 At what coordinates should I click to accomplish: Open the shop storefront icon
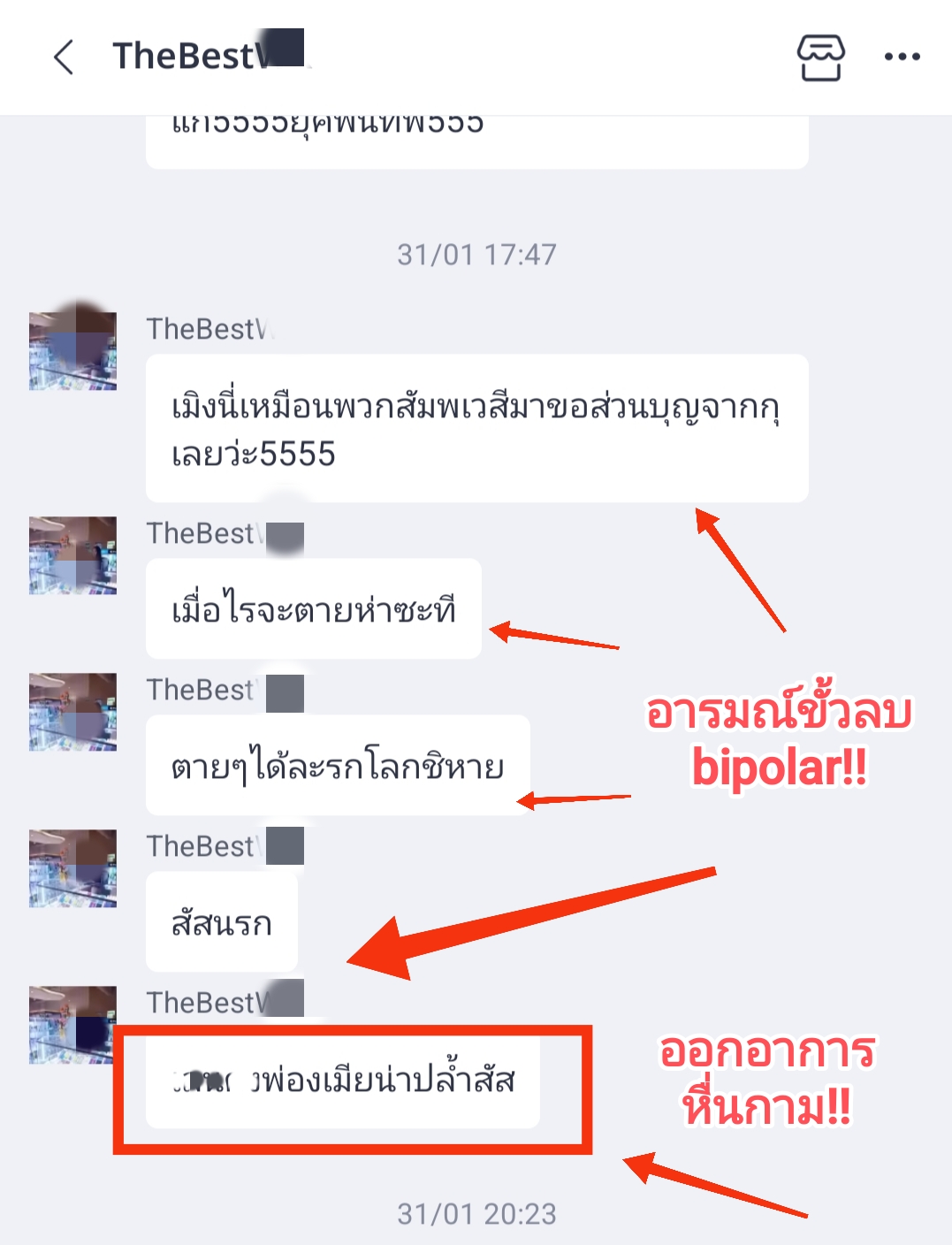[821, 57]
